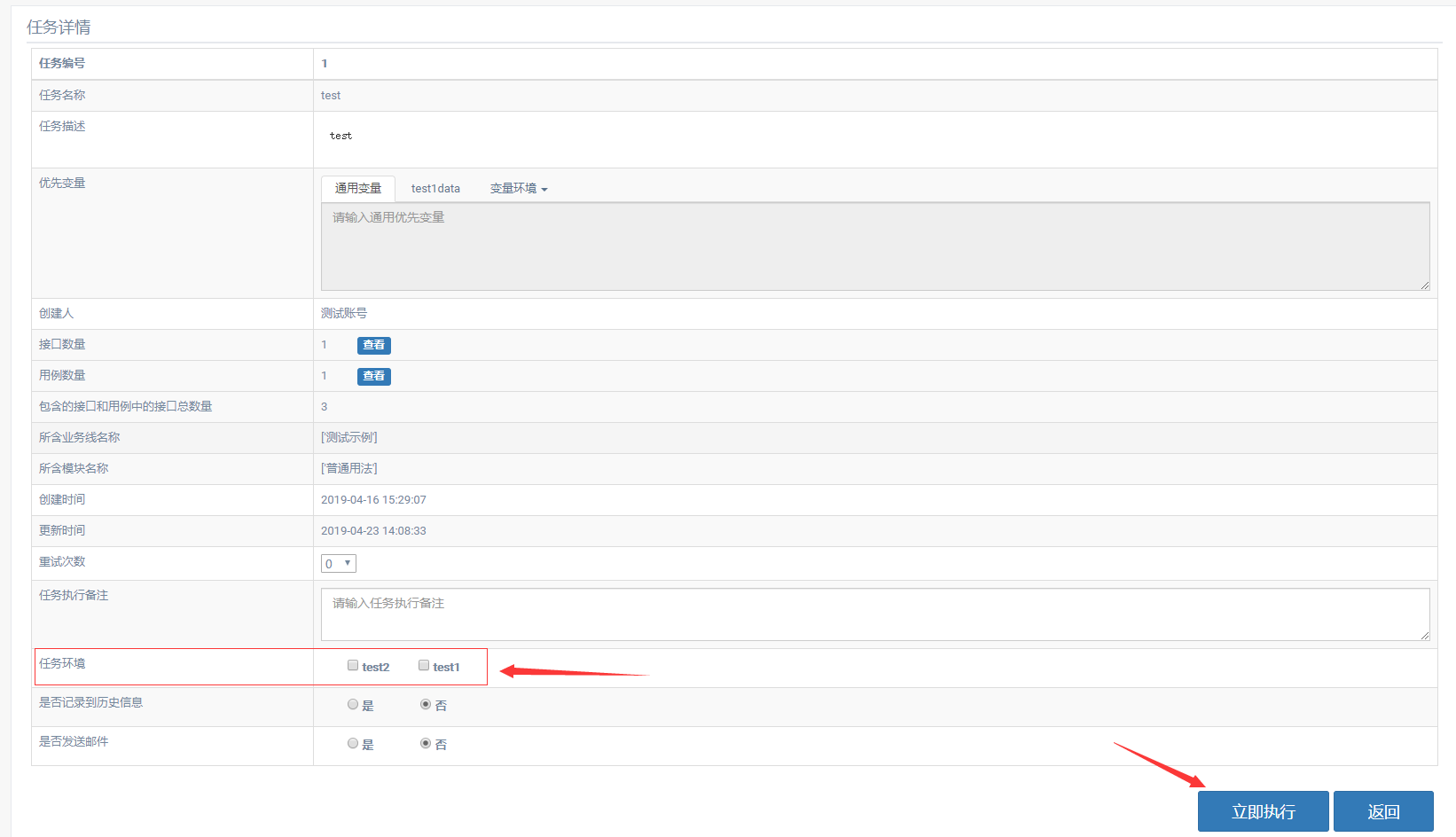Click the 任务详情 heading
The height and width of the screenshot is (837, 1456).
59,27
